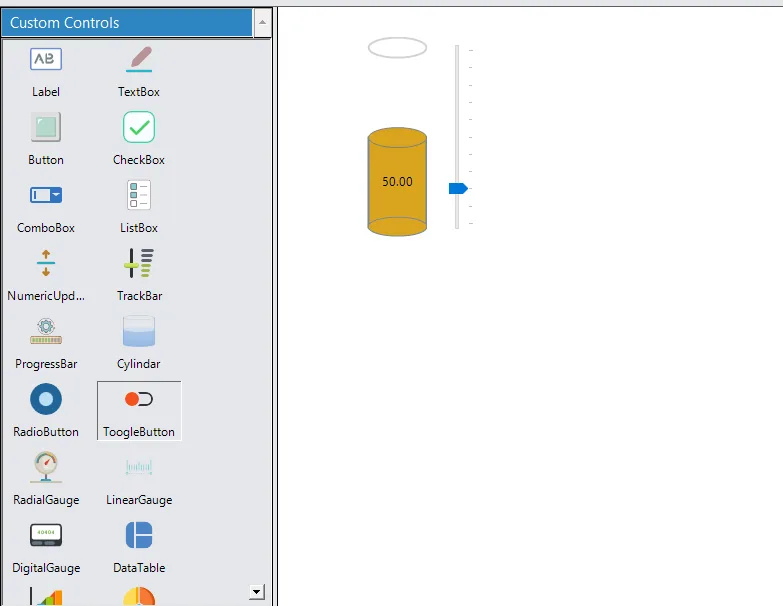
Task: Select the DigitalGauge control icon
Action: pyautogui.click(x=46, y=535)
